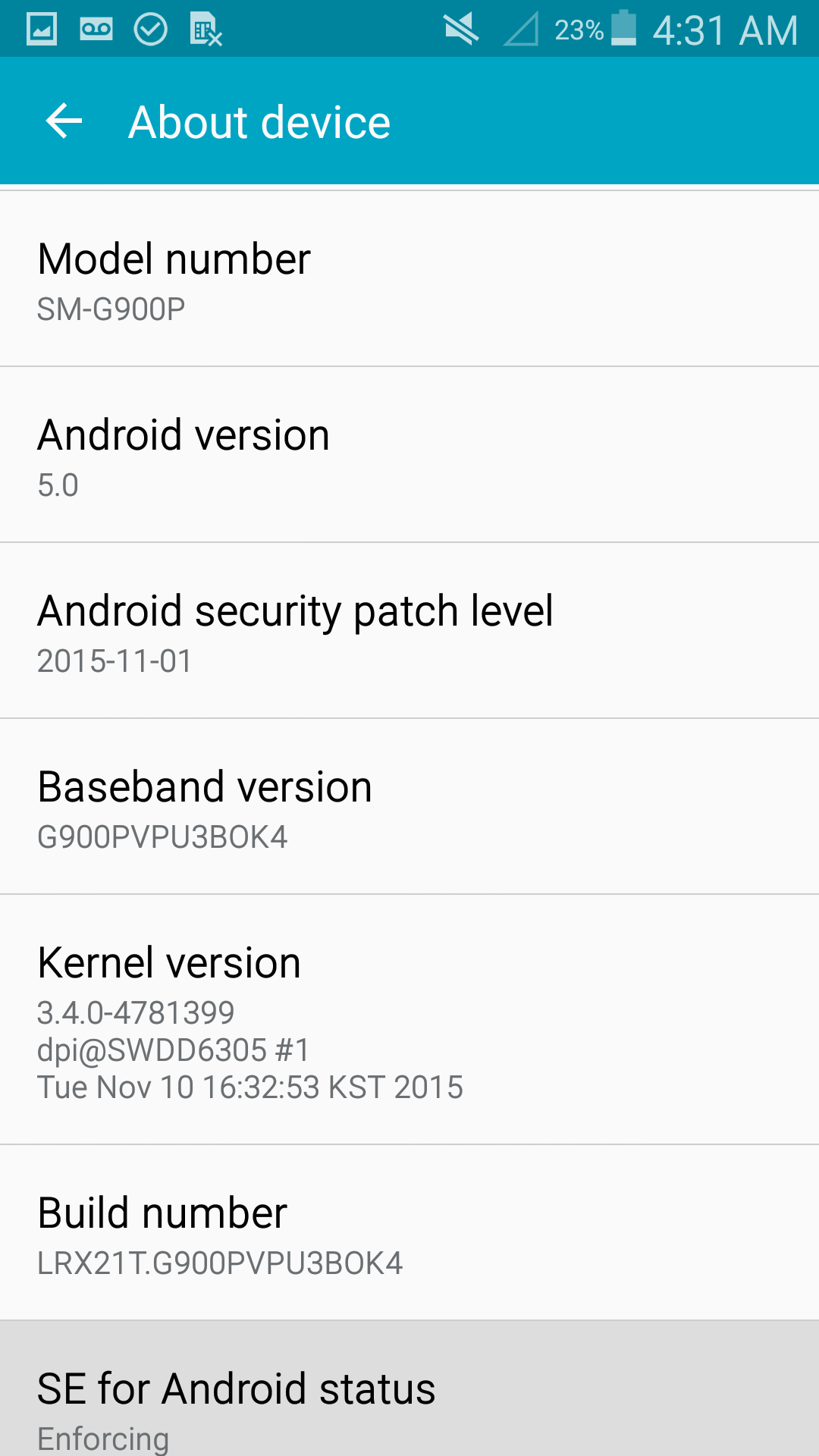This screenshot has width=819, height=1456.
Task: Tap the checkmark circle notification icon
Action: click(x=151, y=30)
